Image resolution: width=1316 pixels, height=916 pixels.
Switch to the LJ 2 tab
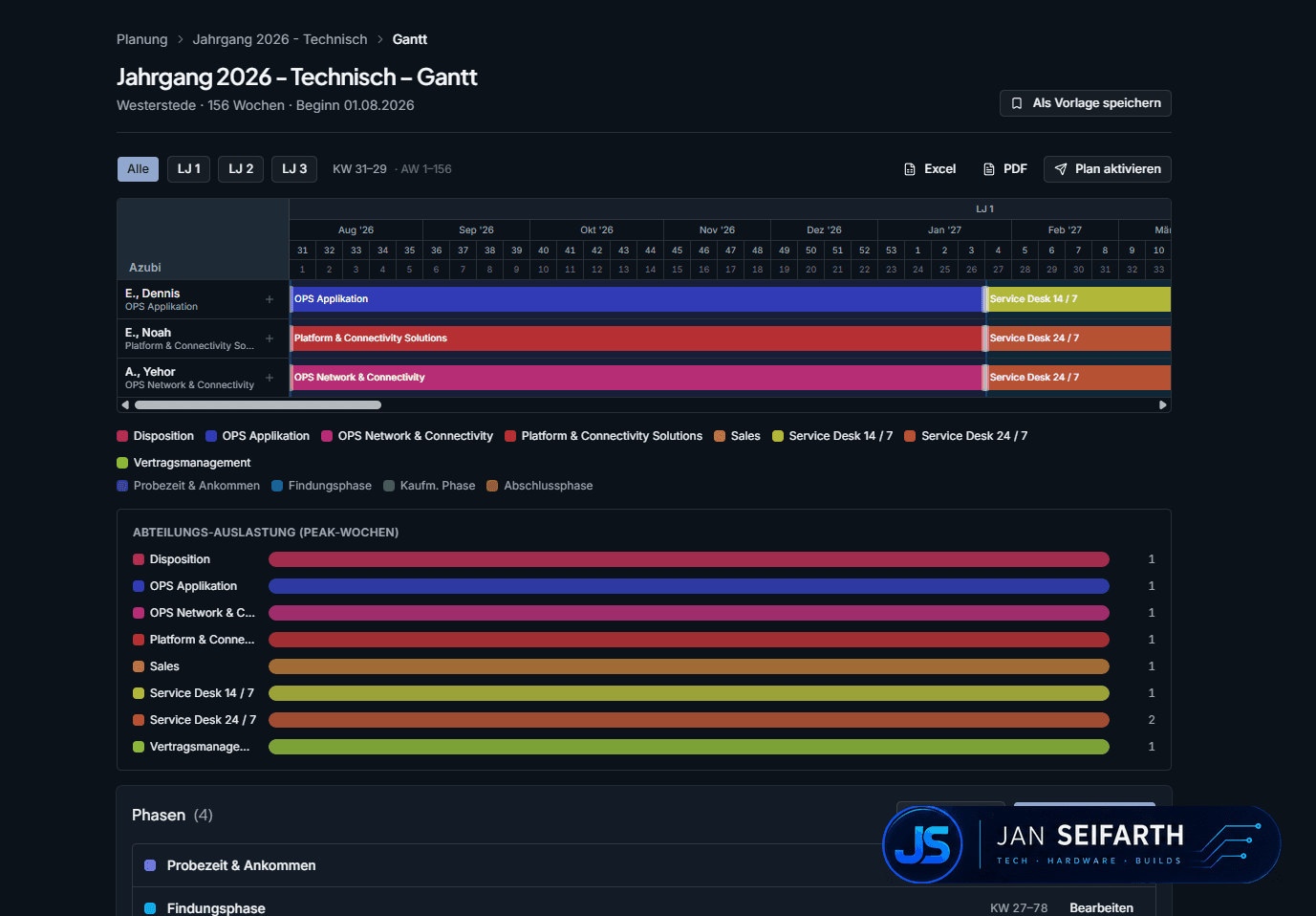pos(241,169)
